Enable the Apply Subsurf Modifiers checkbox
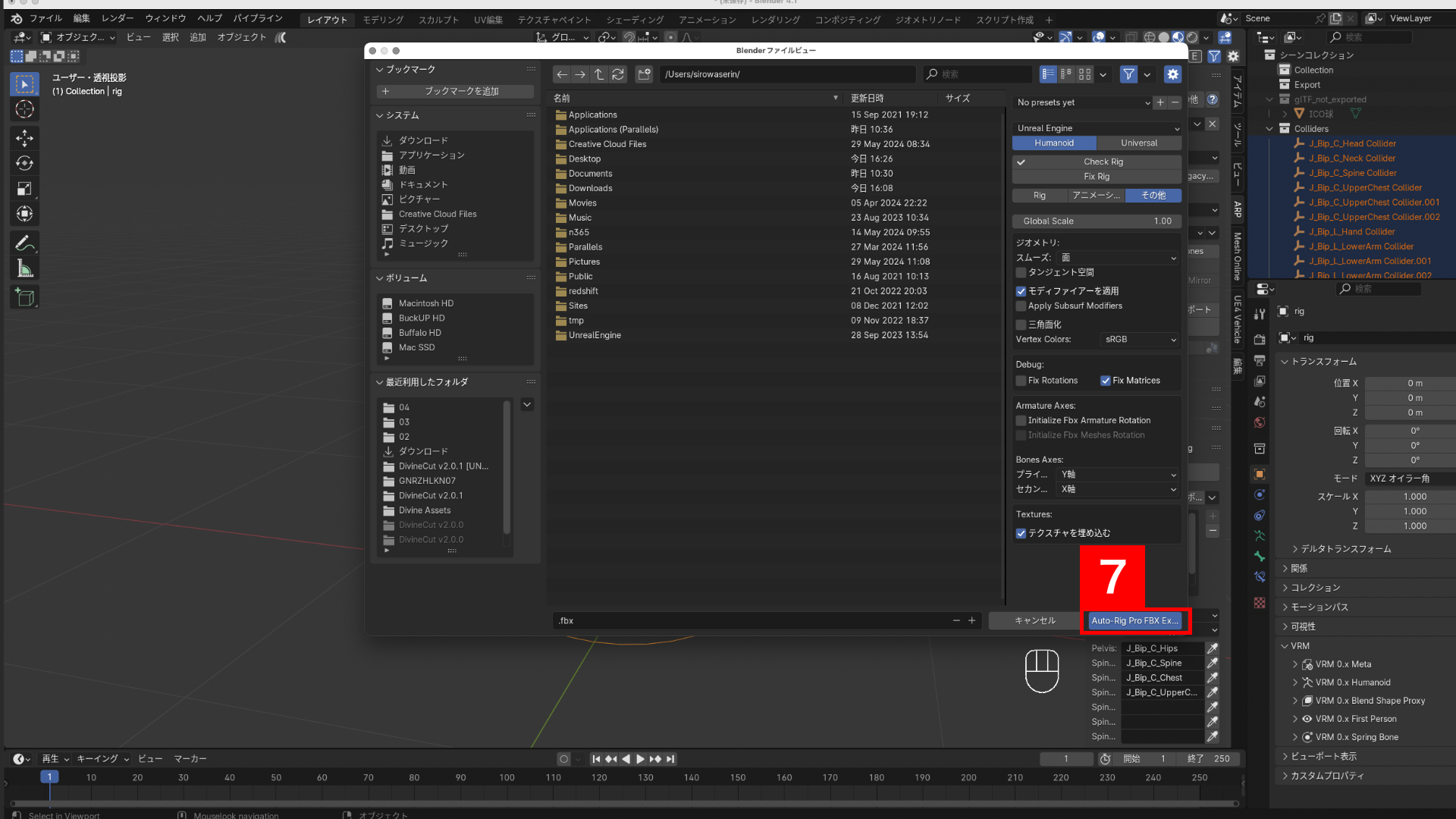The width and height of the screenshot is (1456, 819). pyautogui.click(x=1021, y=306)
